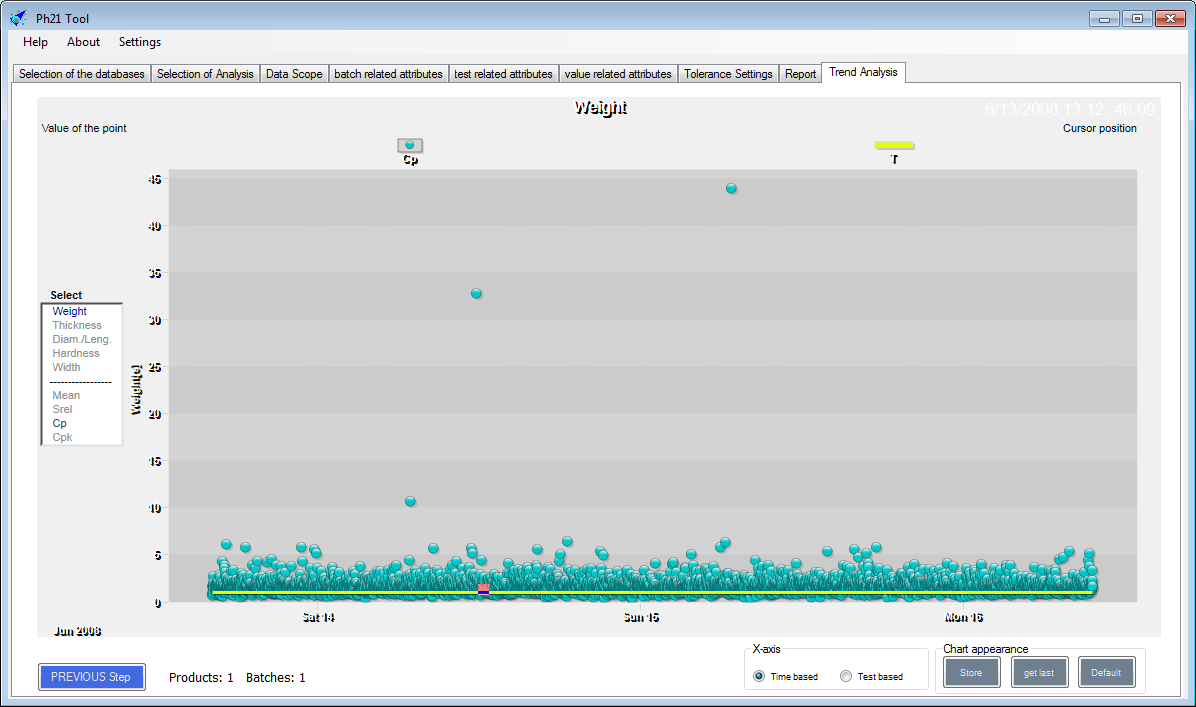1196x707 pixels.
Task: Select Time based X-axis option
Action: click(x=760, y=676)
